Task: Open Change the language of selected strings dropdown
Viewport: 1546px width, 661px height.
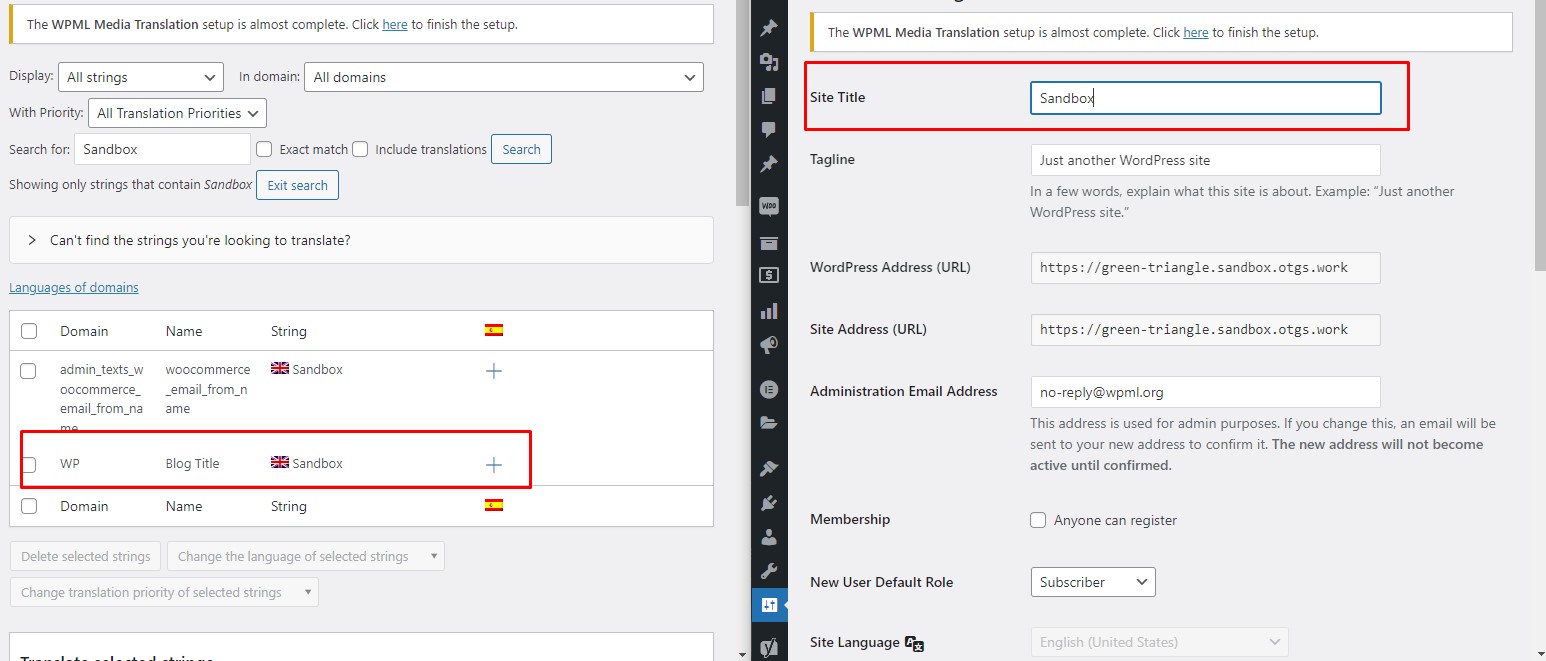Action: (x=306, y=556)
